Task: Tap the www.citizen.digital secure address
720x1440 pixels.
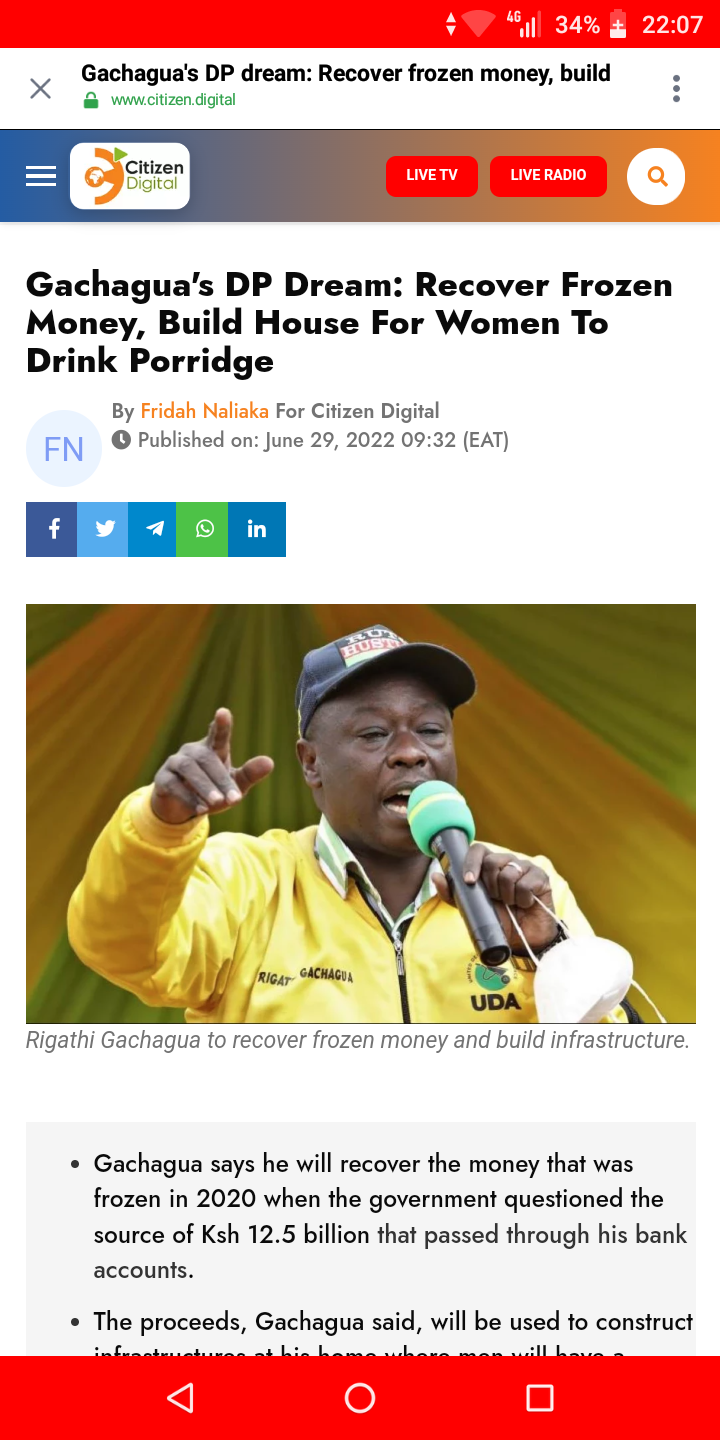Action: [x=173, y=100]
